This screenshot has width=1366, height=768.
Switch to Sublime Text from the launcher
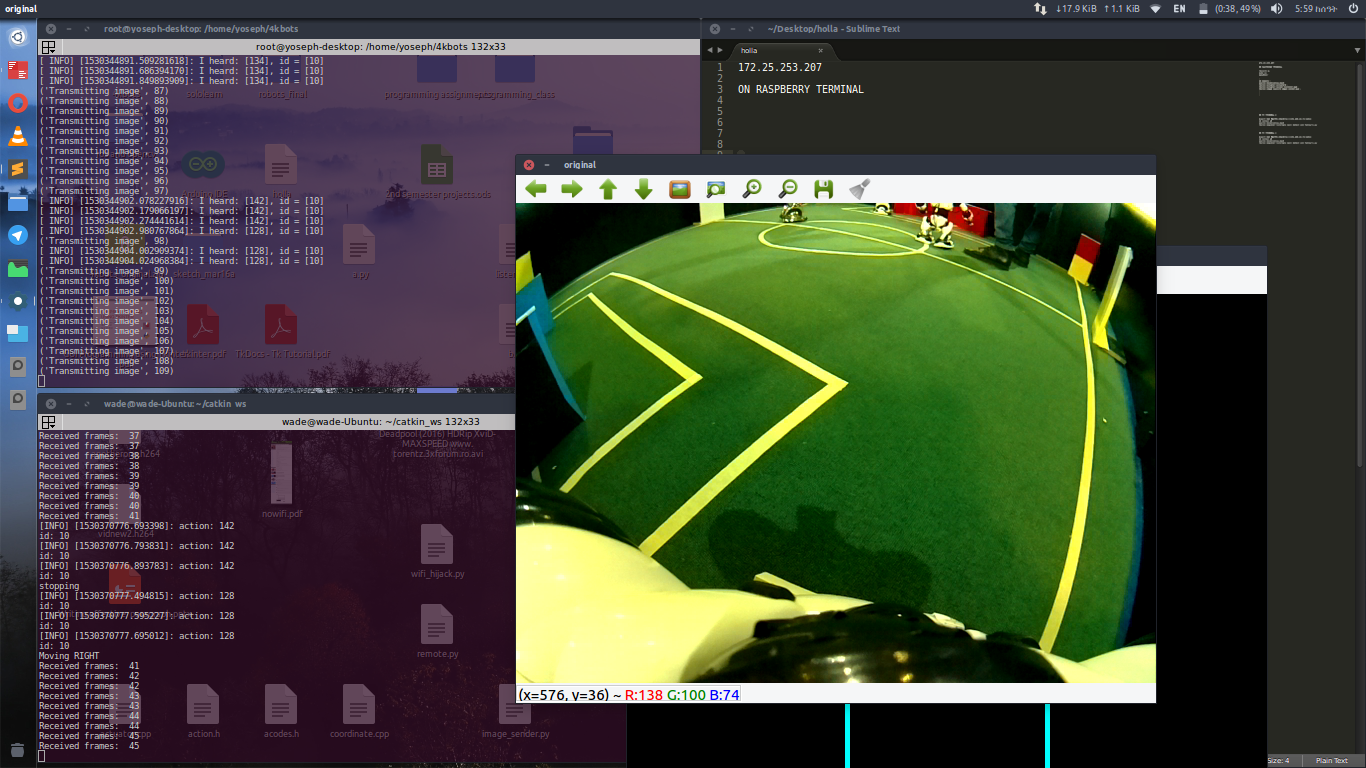[18, 169]
